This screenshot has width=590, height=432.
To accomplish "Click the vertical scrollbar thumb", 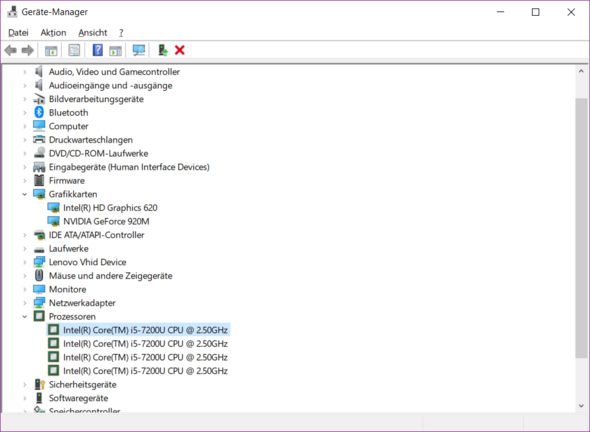I will pyautogui.click(x=581, y=228).
